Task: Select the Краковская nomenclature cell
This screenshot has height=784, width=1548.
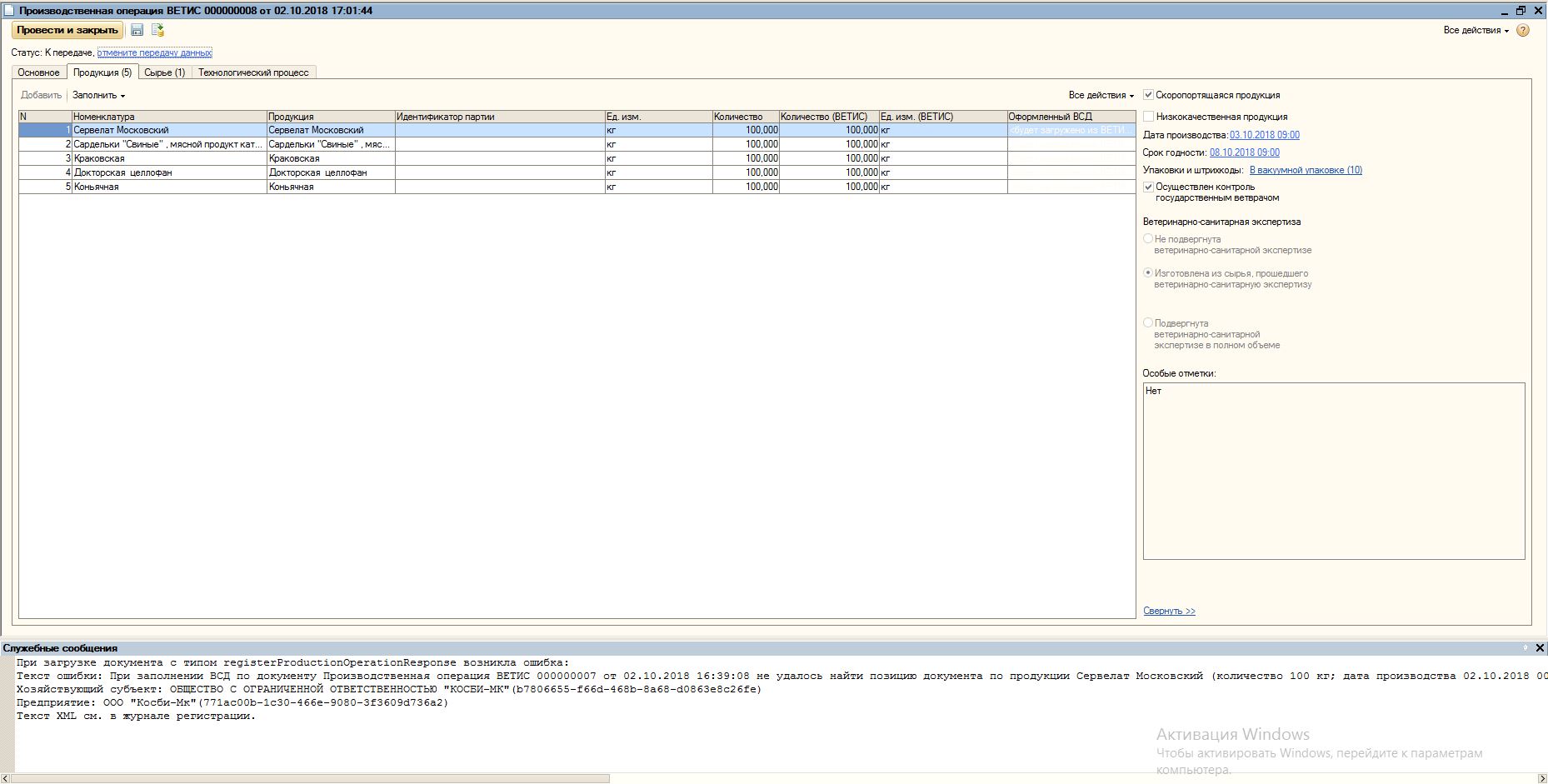Action: pos(169,158)
